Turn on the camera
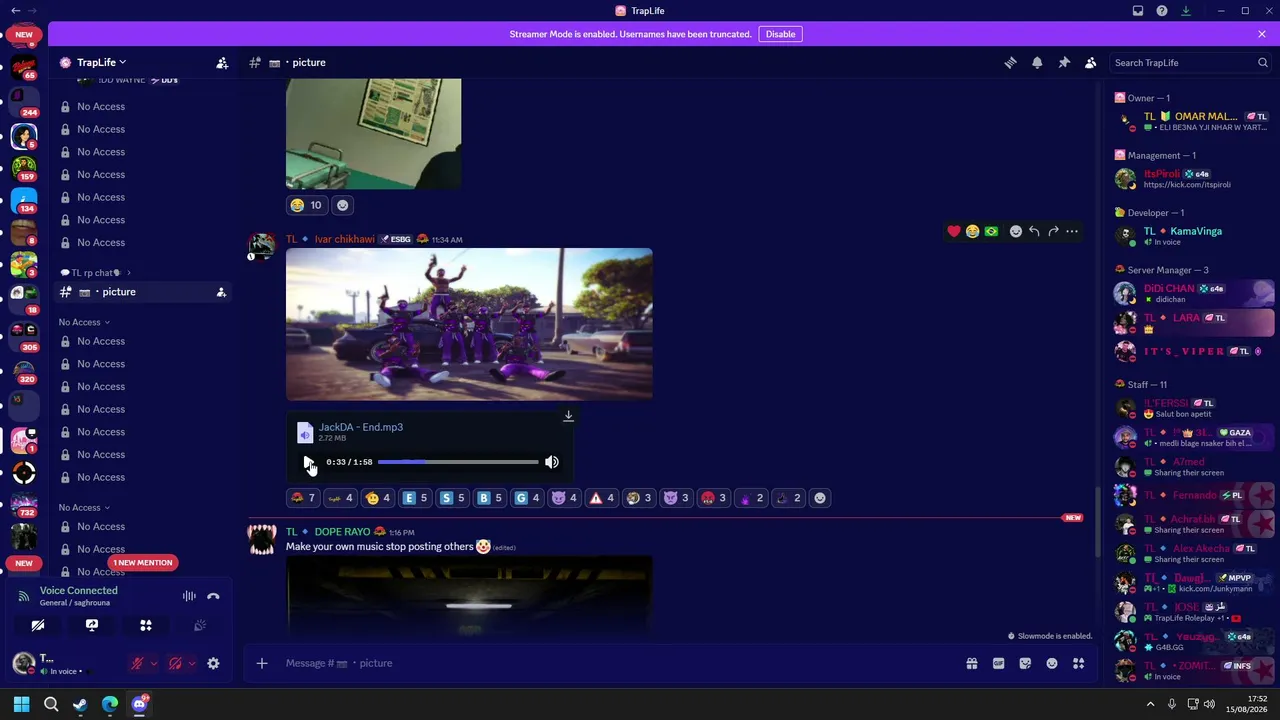The height and width of the screenshot is (720, 1280). click(x=38, y=625)
